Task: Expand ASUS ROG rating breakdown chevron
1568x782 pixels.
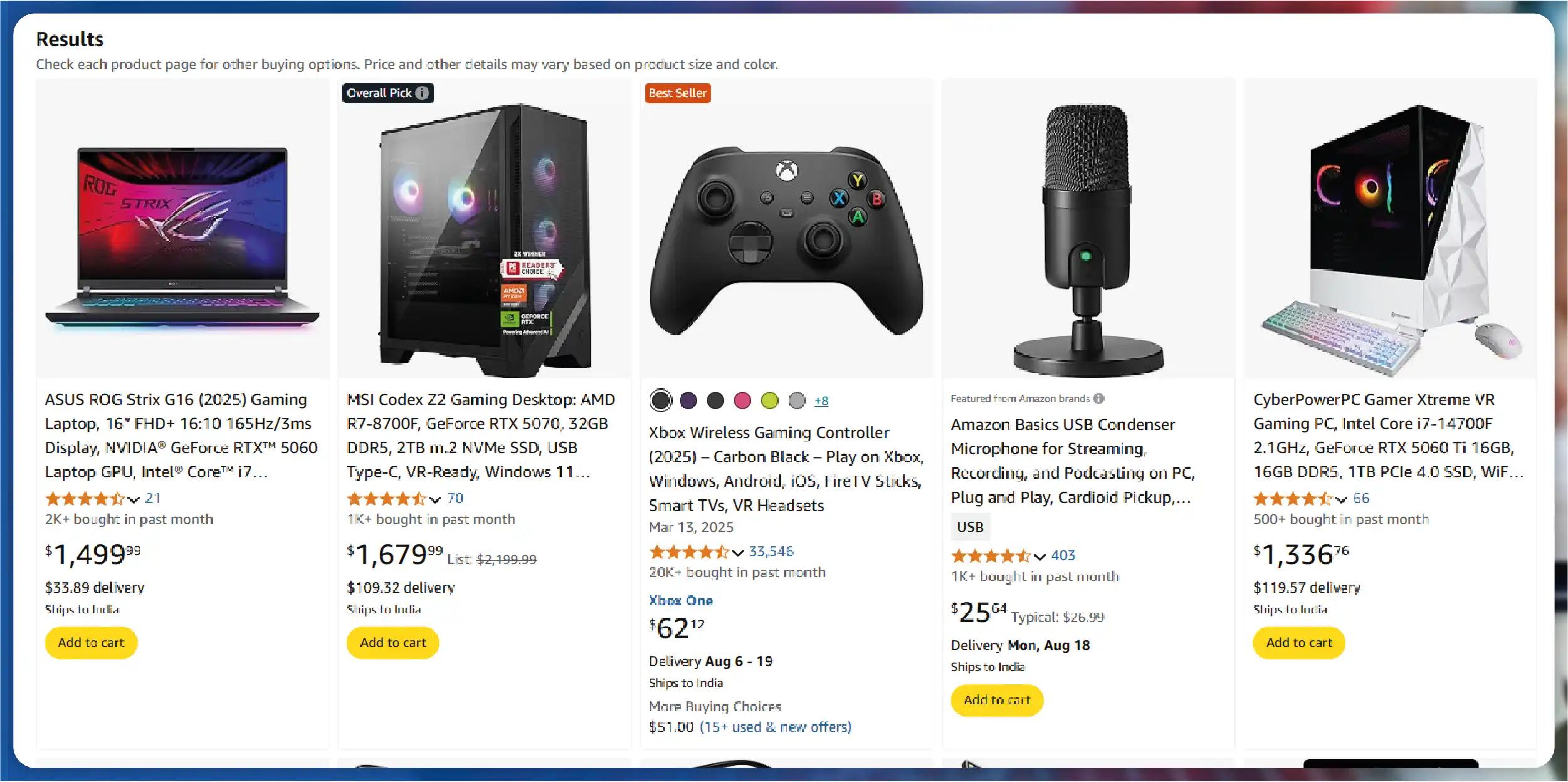Action: (134, 499)
